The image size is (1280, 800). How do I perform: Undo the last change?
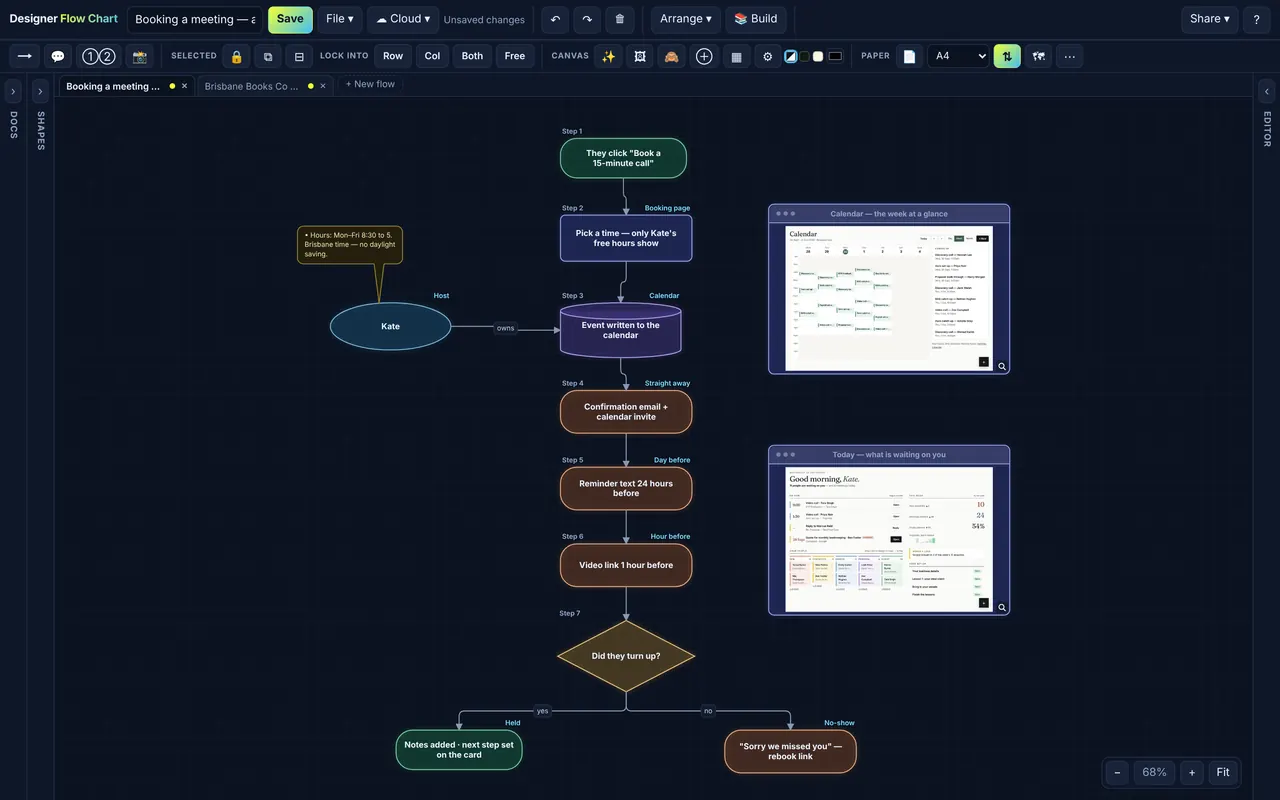[556, 19]
